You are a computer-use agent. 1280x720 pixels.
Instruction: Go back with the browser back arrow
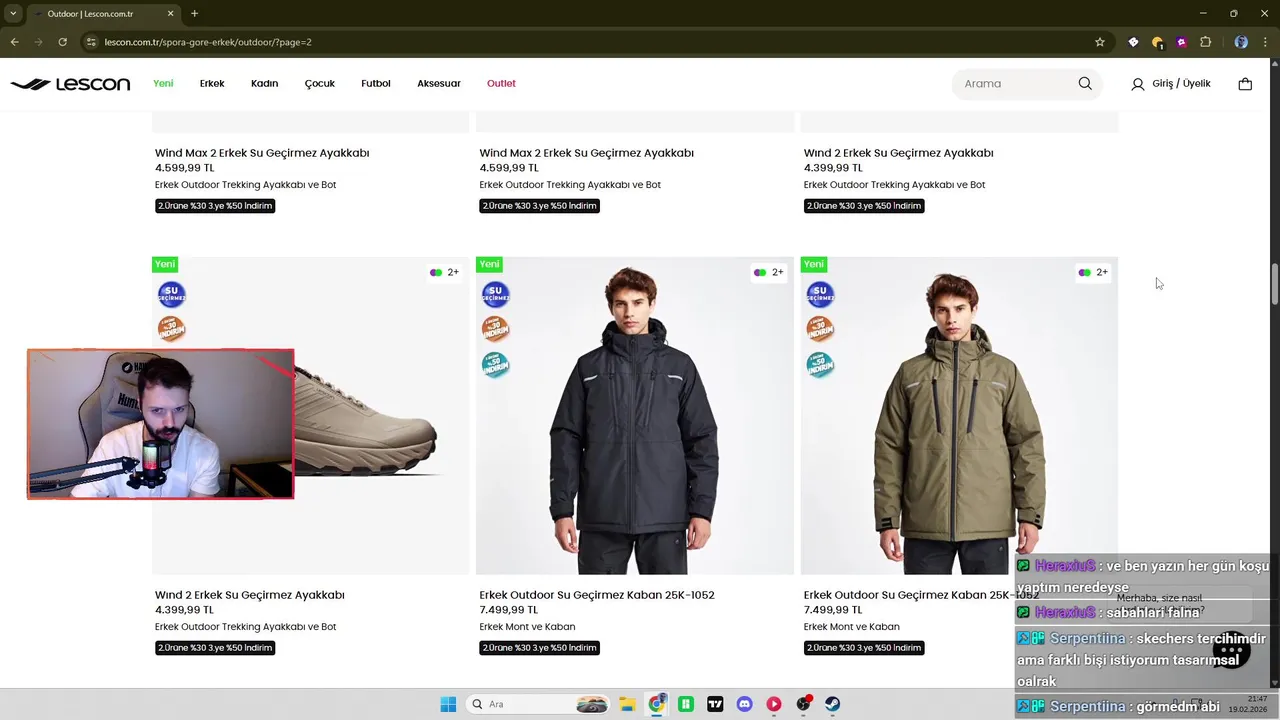(x=14, y=42)
